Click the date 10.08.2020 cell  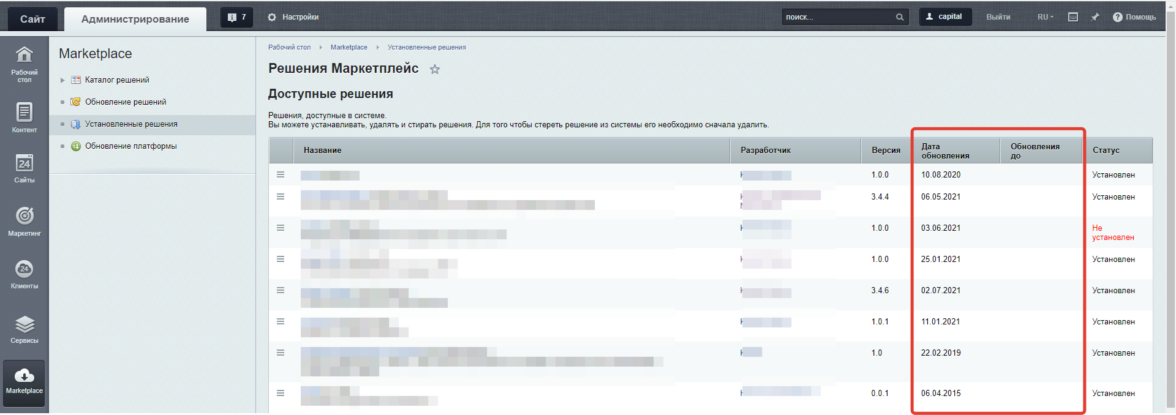pyautogui.click(x=941, y=174)
